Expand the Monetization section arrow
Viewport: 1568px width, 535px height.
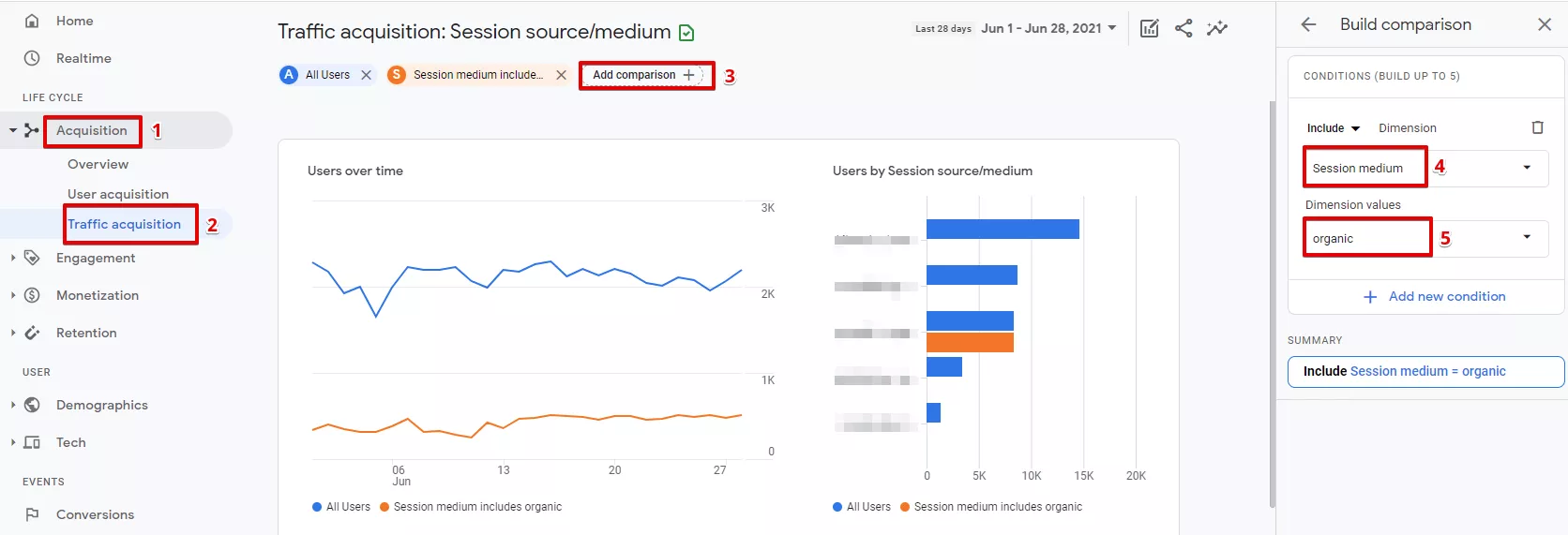pyautogui.click(x=13, y=295)
